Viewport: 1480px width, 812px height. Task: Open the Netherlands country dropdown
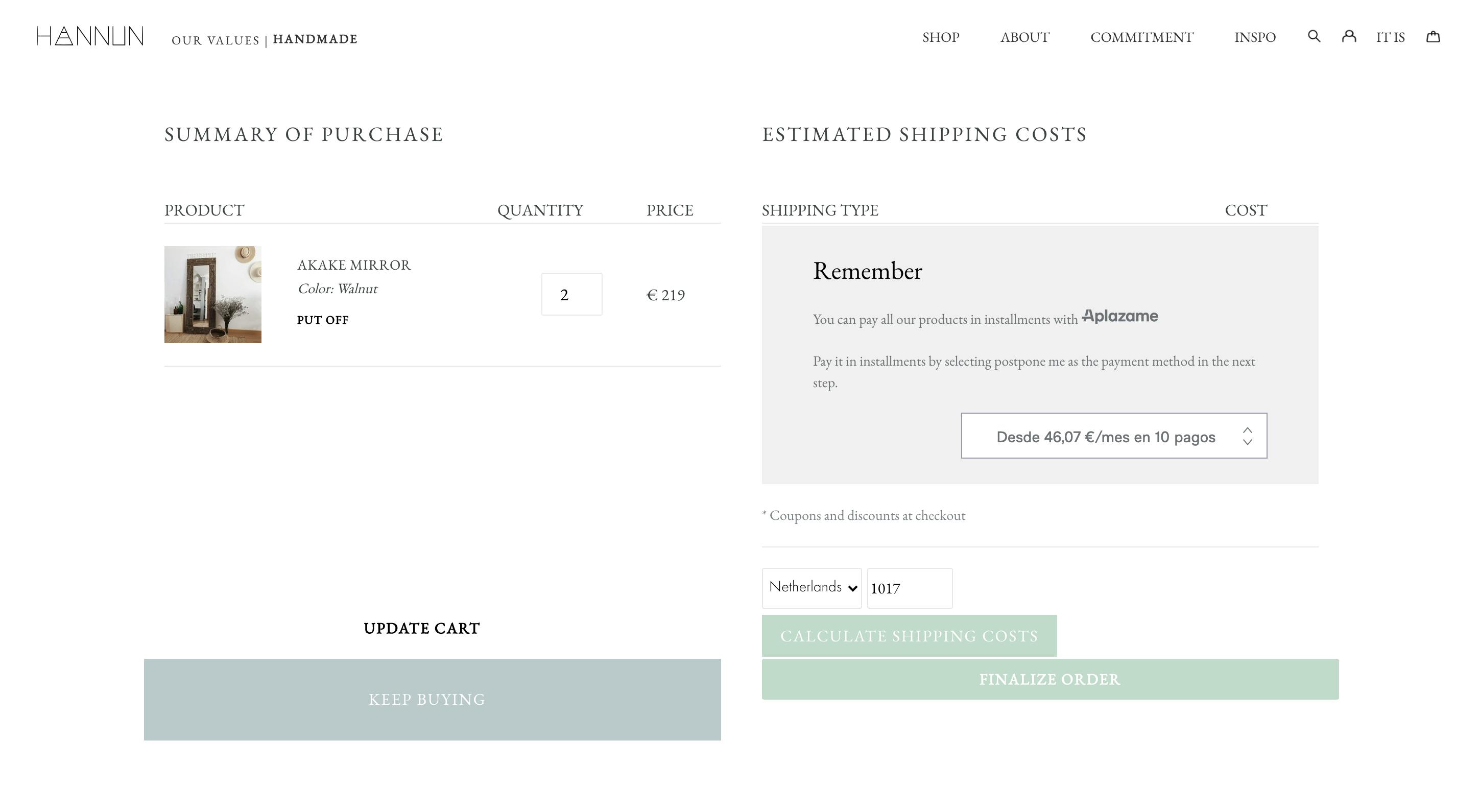[811, 588]
